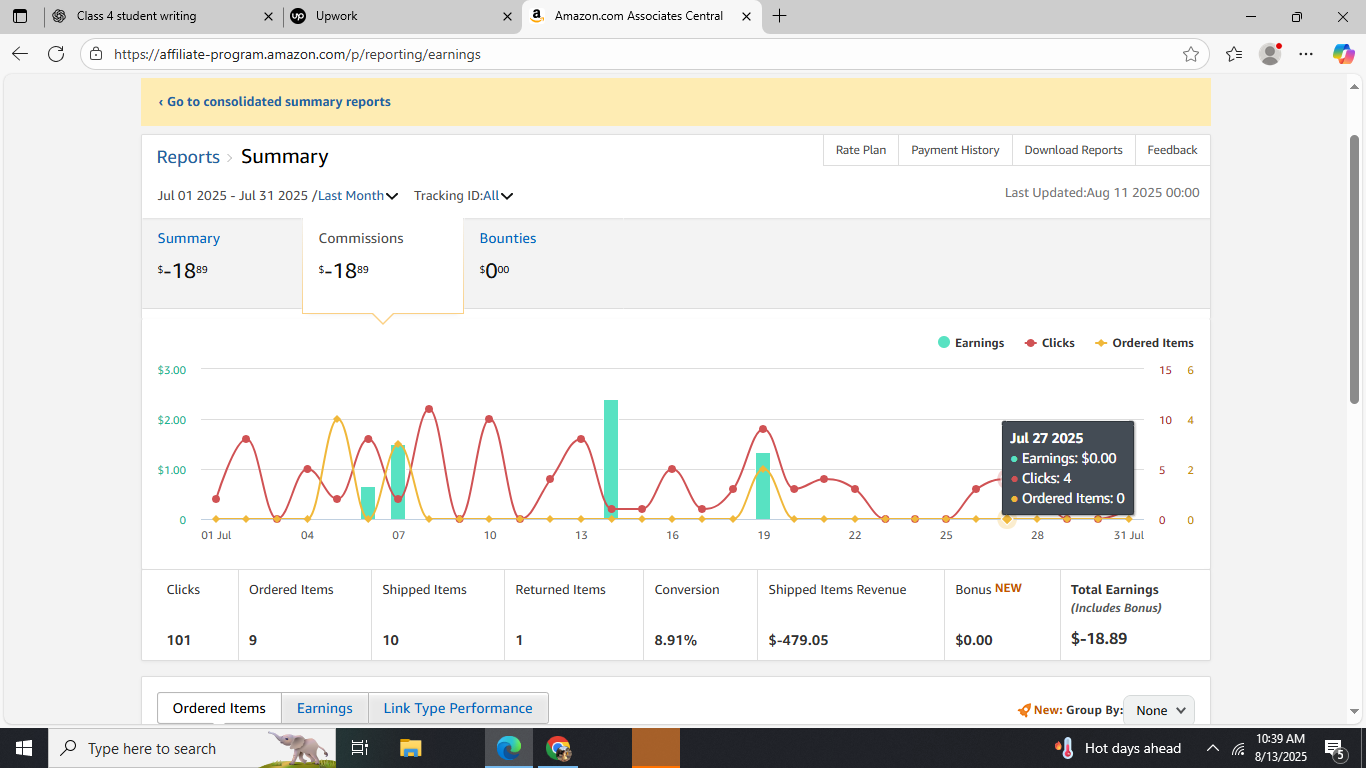Open the notification center icon
Viewport: 1366px width, 768px height.
[1334, 748]
